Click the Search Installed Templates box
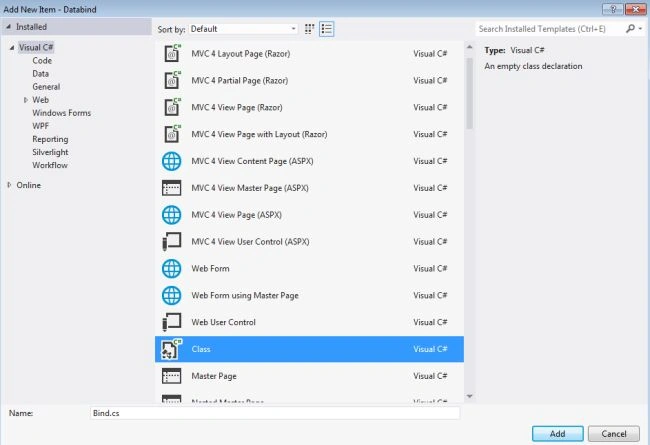 pyautogui.click(x=551, y=29)
